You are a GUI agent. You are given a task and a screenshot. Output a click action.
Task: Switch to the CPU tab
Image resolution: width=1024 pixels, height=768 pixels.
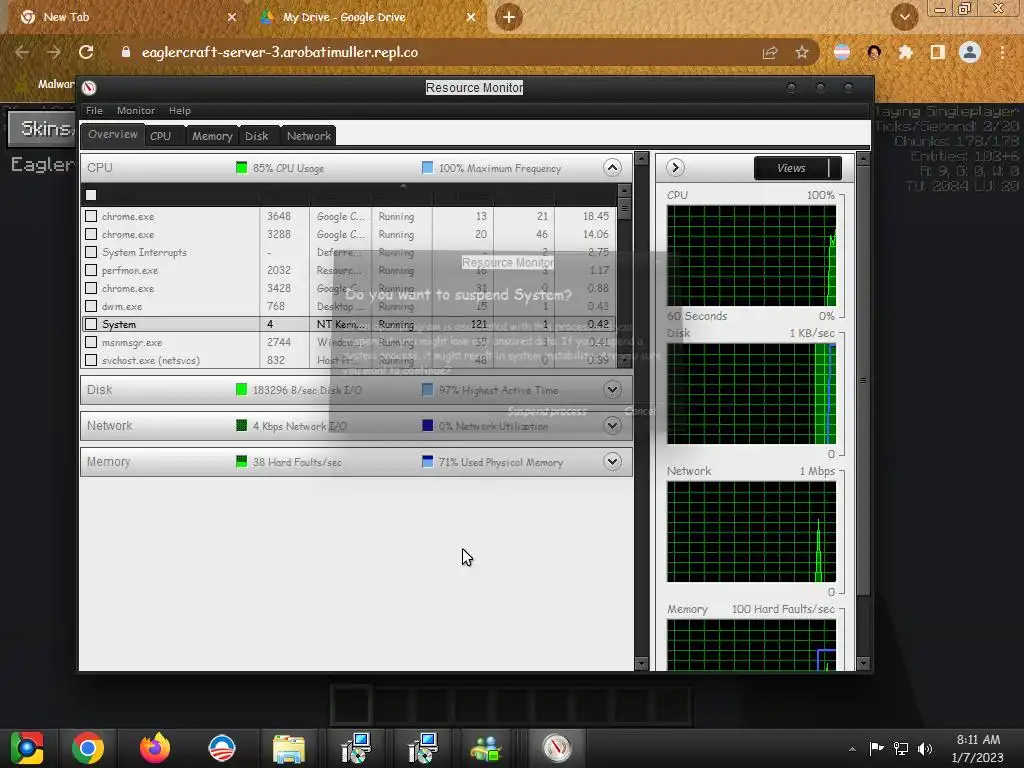pyautogui.click(x=161, y=136)
